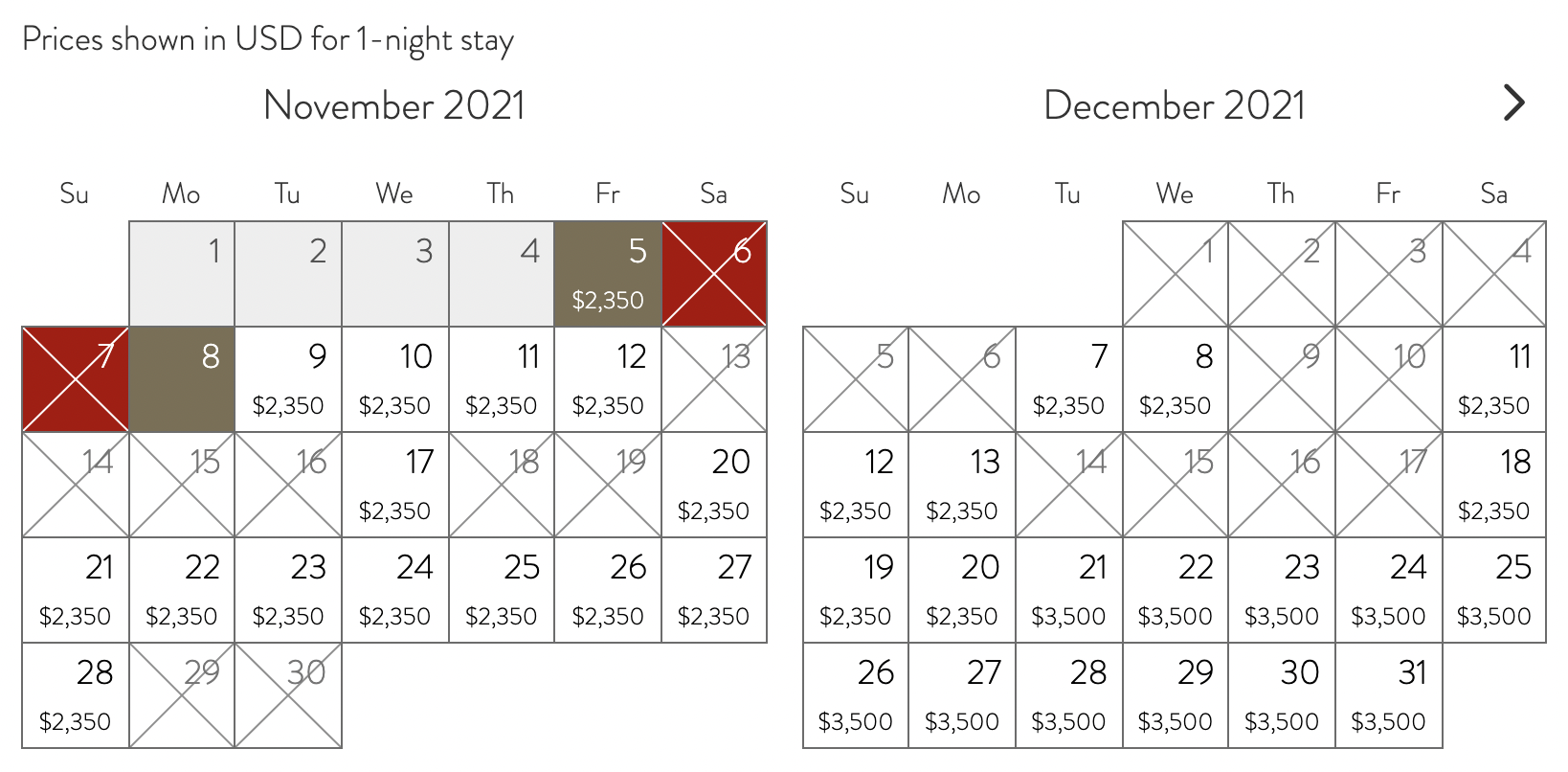This screenshot has width=1568, height=772.
Task: Select December 31 priced $3,500
Action: coord(1388,695)
